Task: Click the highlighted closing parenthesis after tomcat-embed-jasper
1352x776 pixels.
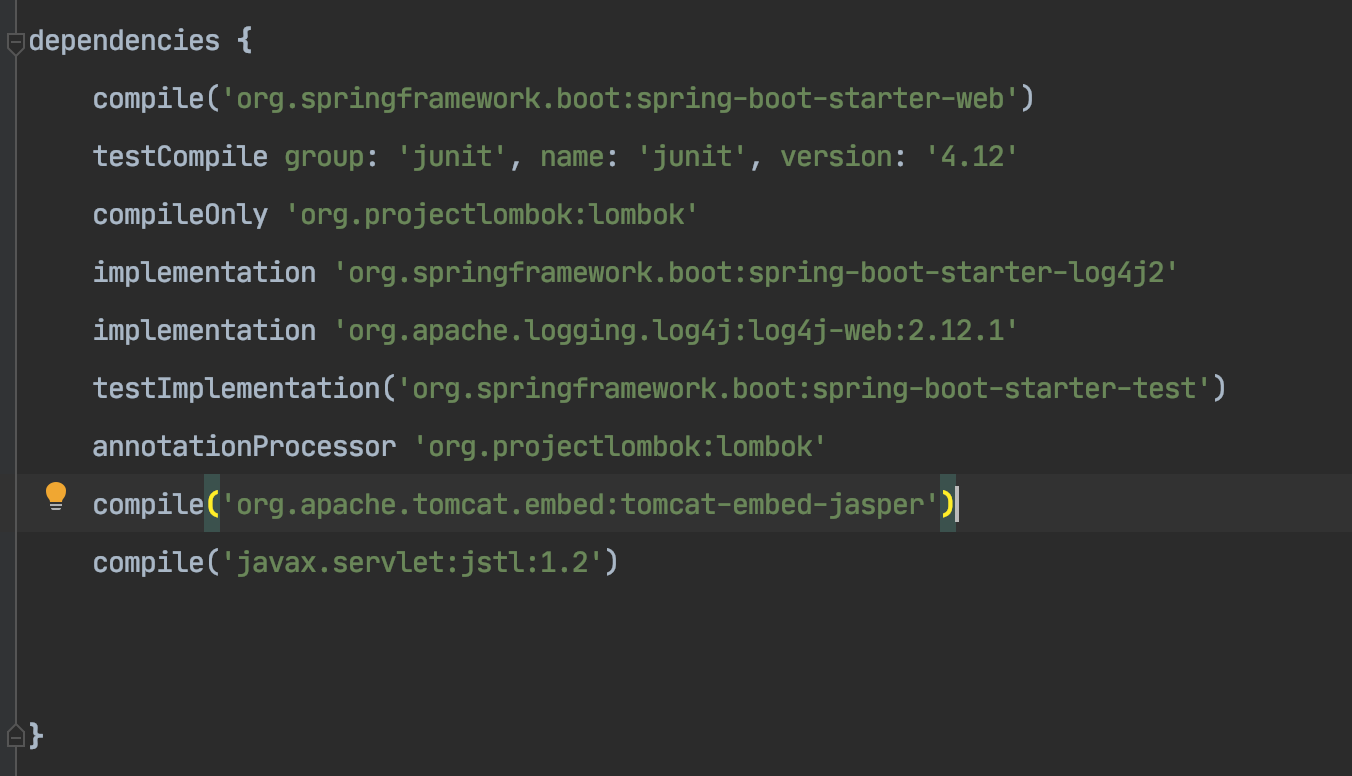Action: [x=947, y=504]
